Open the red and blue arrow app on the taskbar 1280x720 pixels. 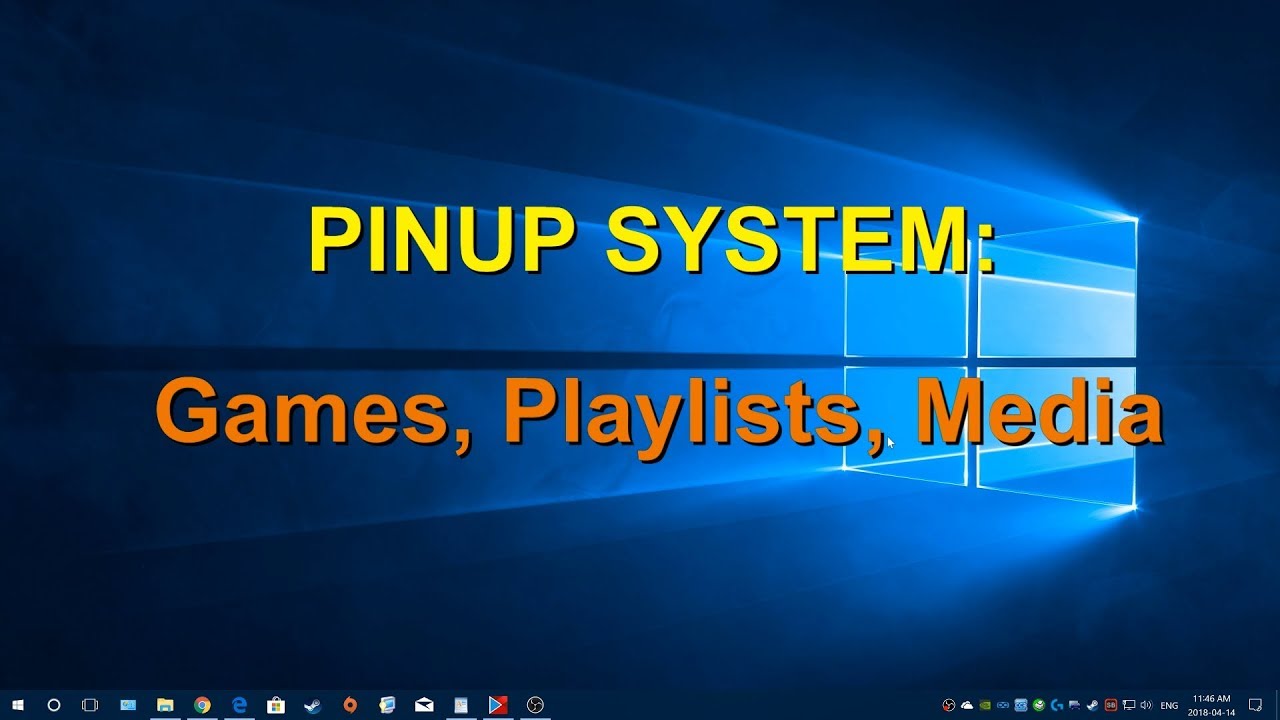(x=497, y=705)
